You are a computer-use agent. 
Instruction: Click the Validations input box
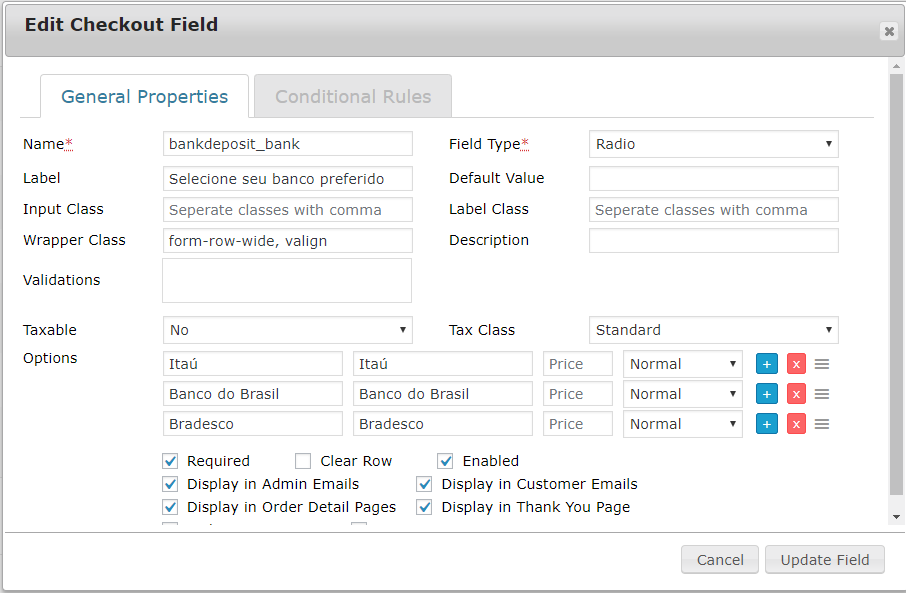pyautogui.click(x=287, y=280)
